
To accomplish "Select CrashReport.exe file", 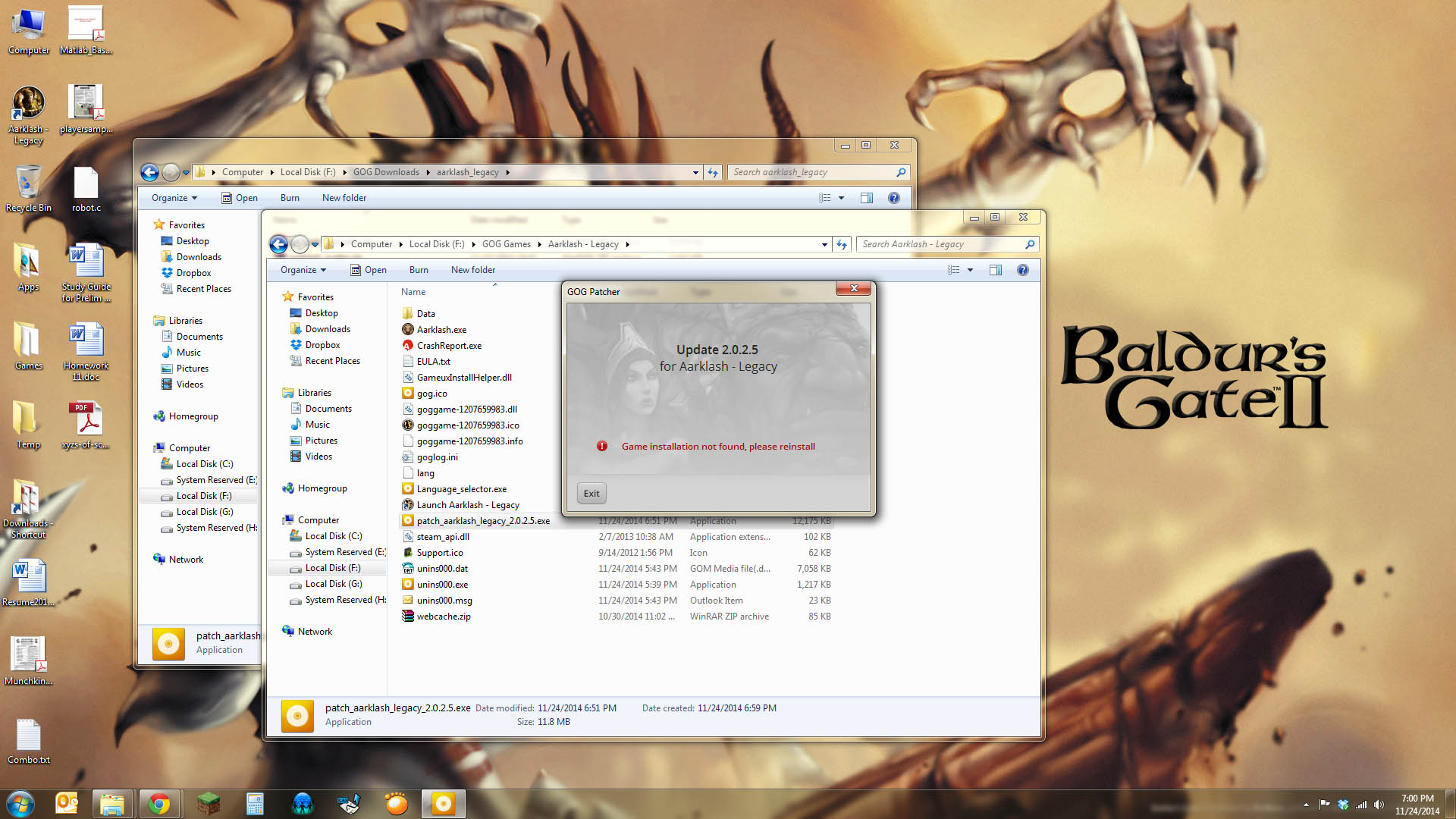I will pos(449,346).
